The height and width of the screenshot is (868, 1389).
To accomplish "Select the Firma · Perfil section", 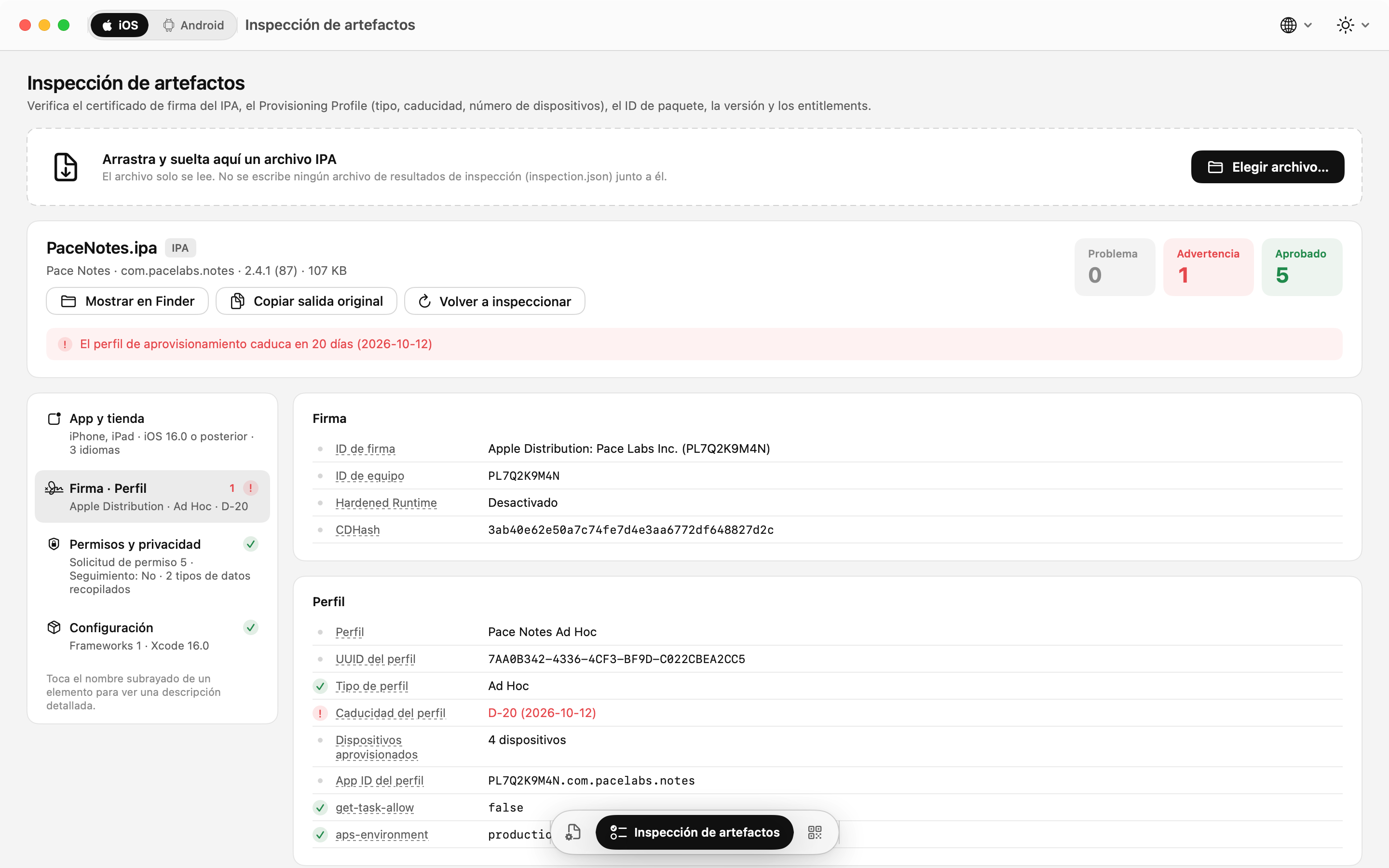I will tap(152, 497).
